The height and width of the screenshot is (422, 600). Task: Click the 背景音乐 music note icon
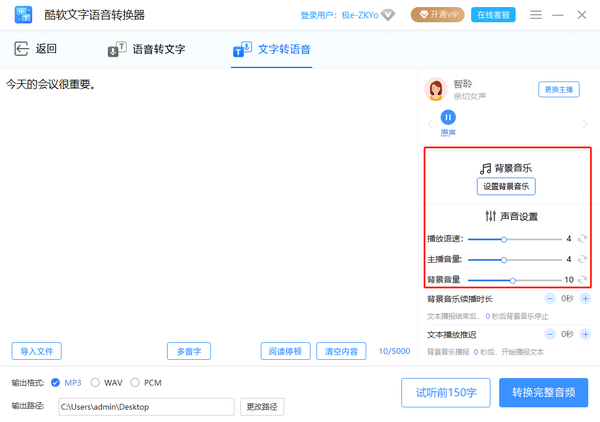coord(486,168)
